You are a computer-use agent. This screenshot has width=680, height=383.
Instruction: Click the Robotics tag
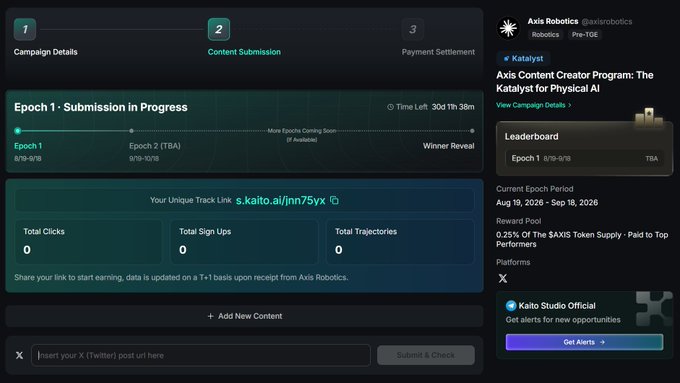click(x=545, y=35)
